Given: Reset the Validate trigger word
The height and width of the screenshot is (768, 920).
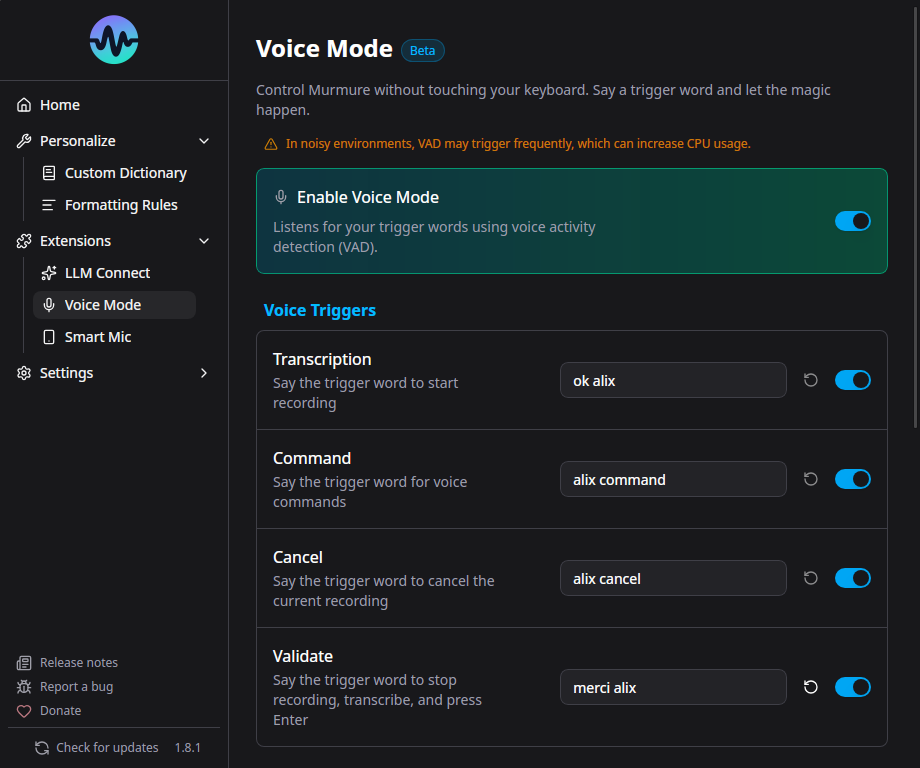Looking at the screenshot, I should (x=811, y=687).
